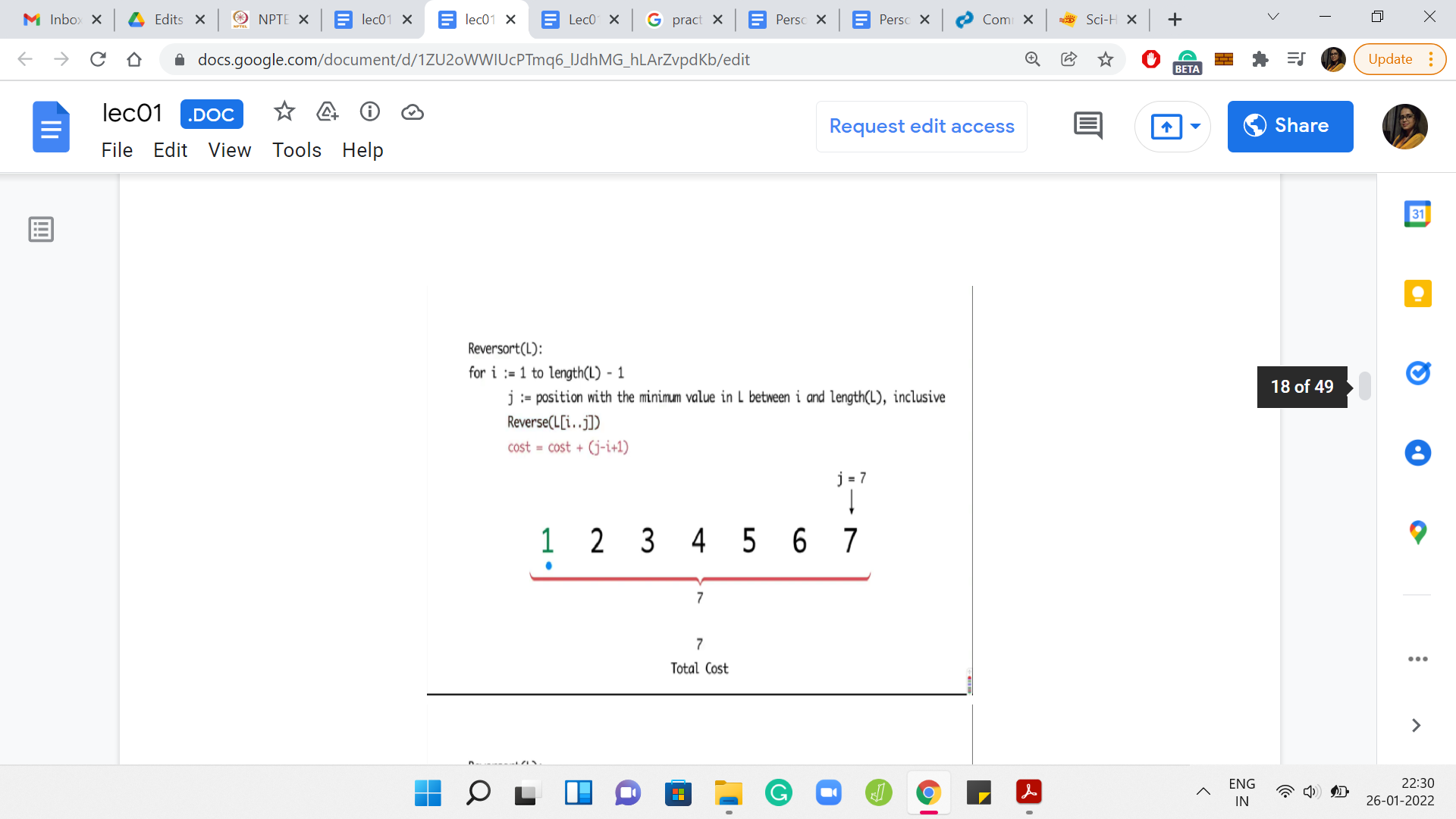The image size is (1456, 819).
Task: Open the Tools menu
Action: click(x=297, y=150)
